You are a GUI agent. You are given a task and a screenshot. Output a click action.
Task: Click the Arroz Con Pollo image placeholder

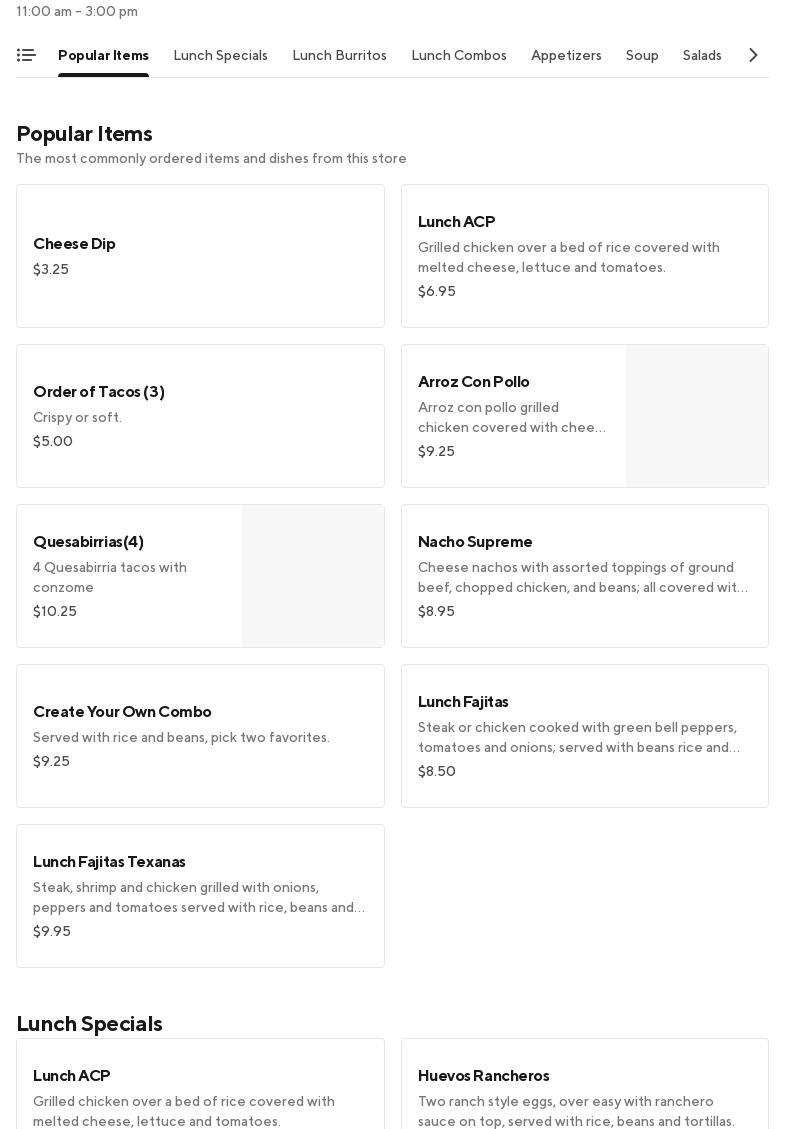point(697,416)
